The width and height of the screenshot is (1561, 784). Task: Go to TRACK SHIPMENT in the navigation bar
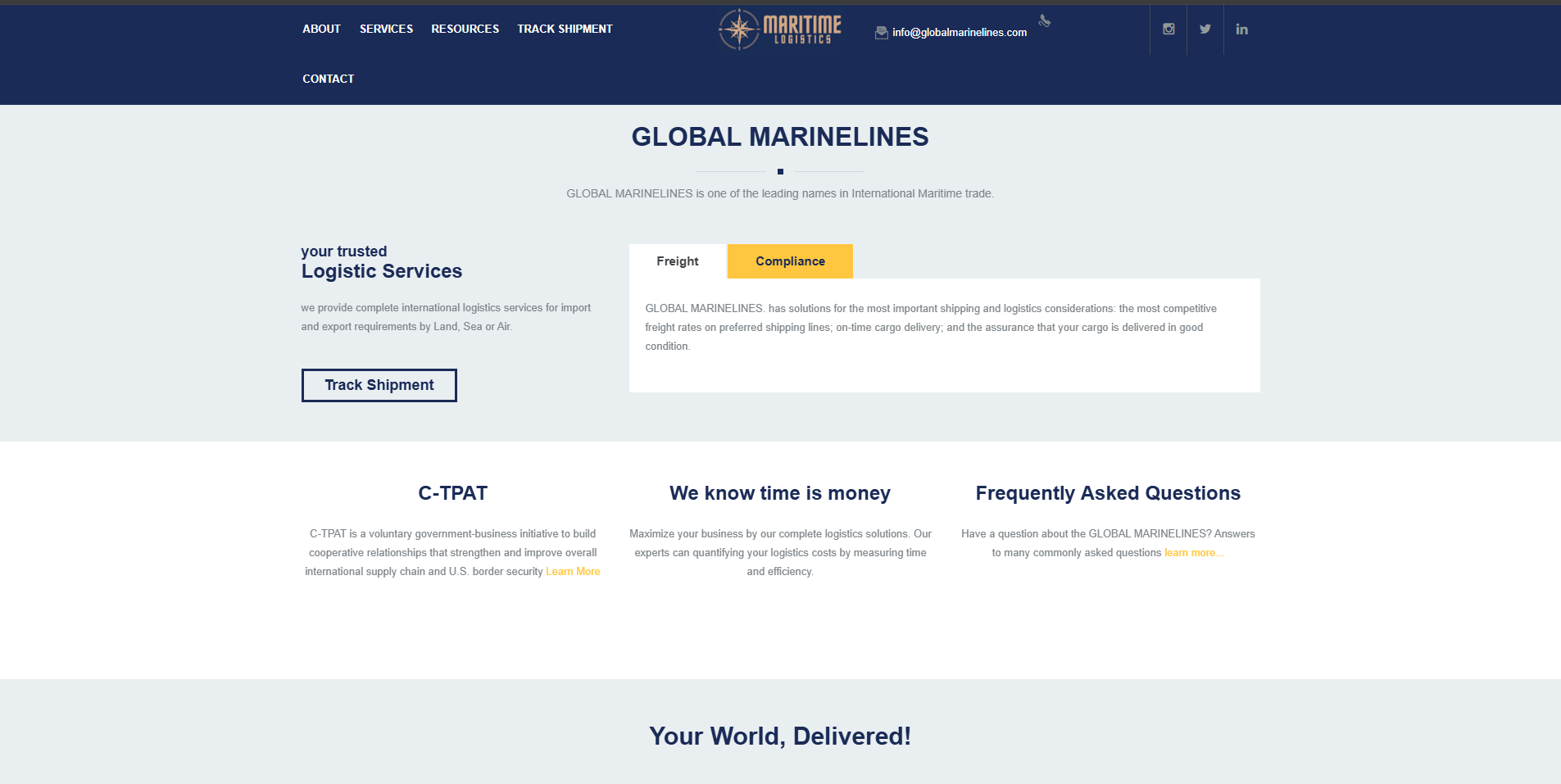click(565, 29)
